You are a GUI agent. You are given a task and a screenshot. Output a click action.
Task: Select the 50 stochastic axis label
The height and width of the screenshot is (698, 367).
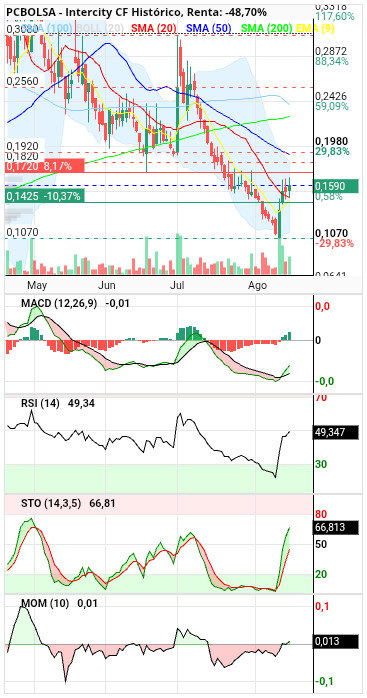(321, 544)
